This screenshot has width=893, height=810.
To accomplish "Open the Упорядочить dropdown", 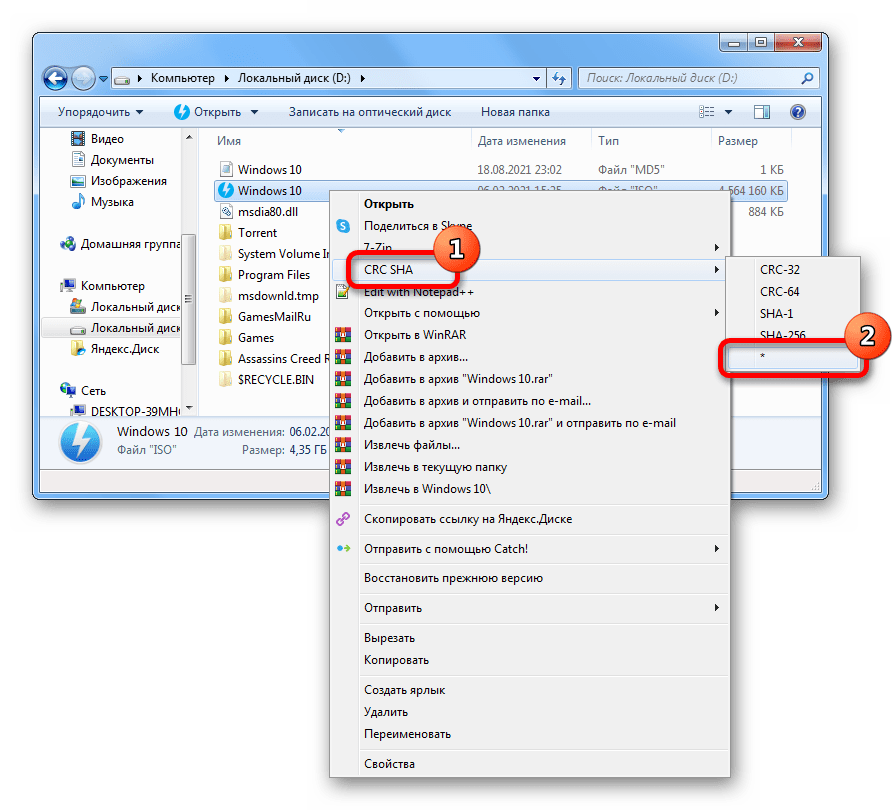I will pos(100,112).
